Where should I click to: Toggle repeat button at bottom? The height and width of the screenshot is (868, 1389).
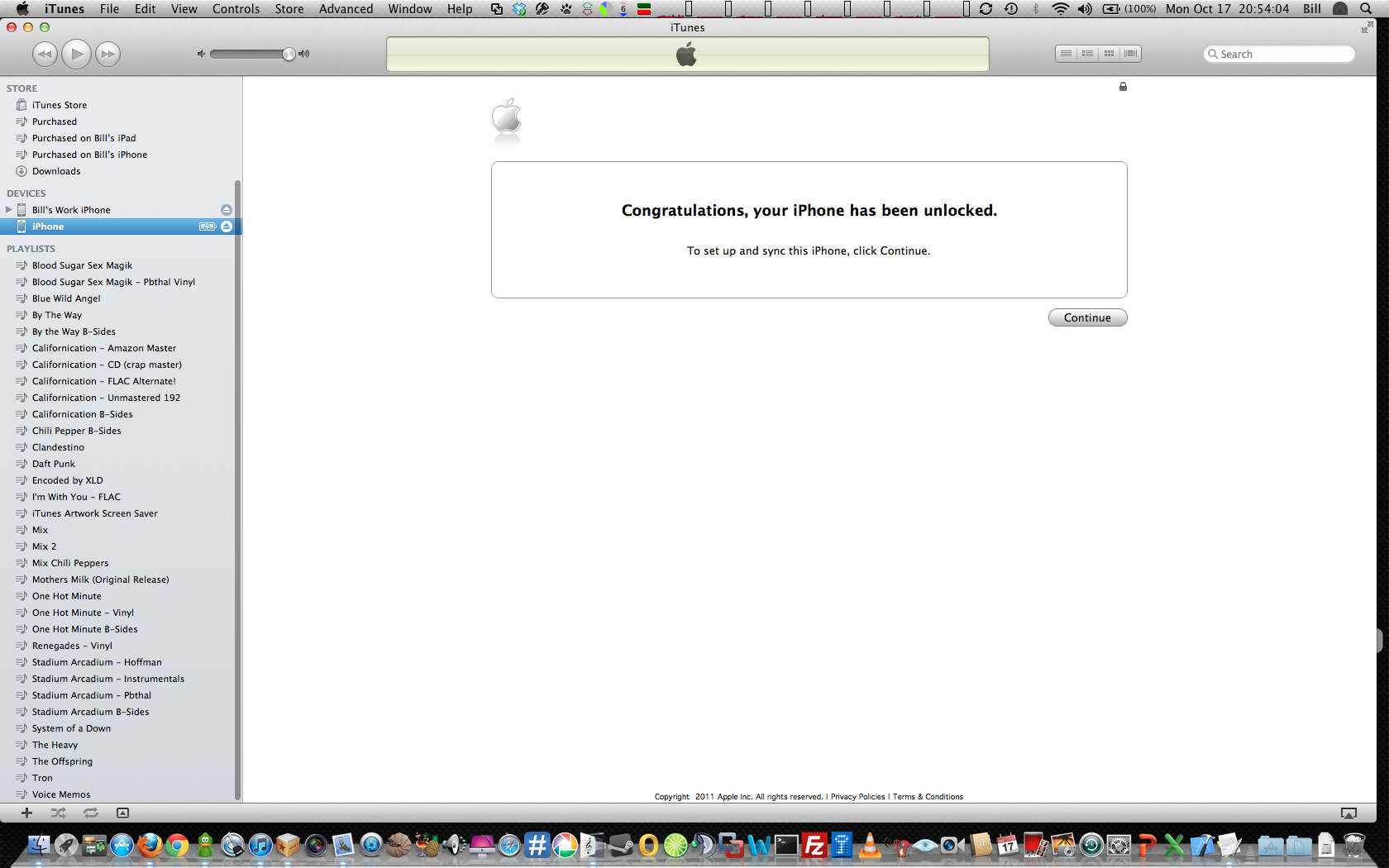(x=91, y=813)
